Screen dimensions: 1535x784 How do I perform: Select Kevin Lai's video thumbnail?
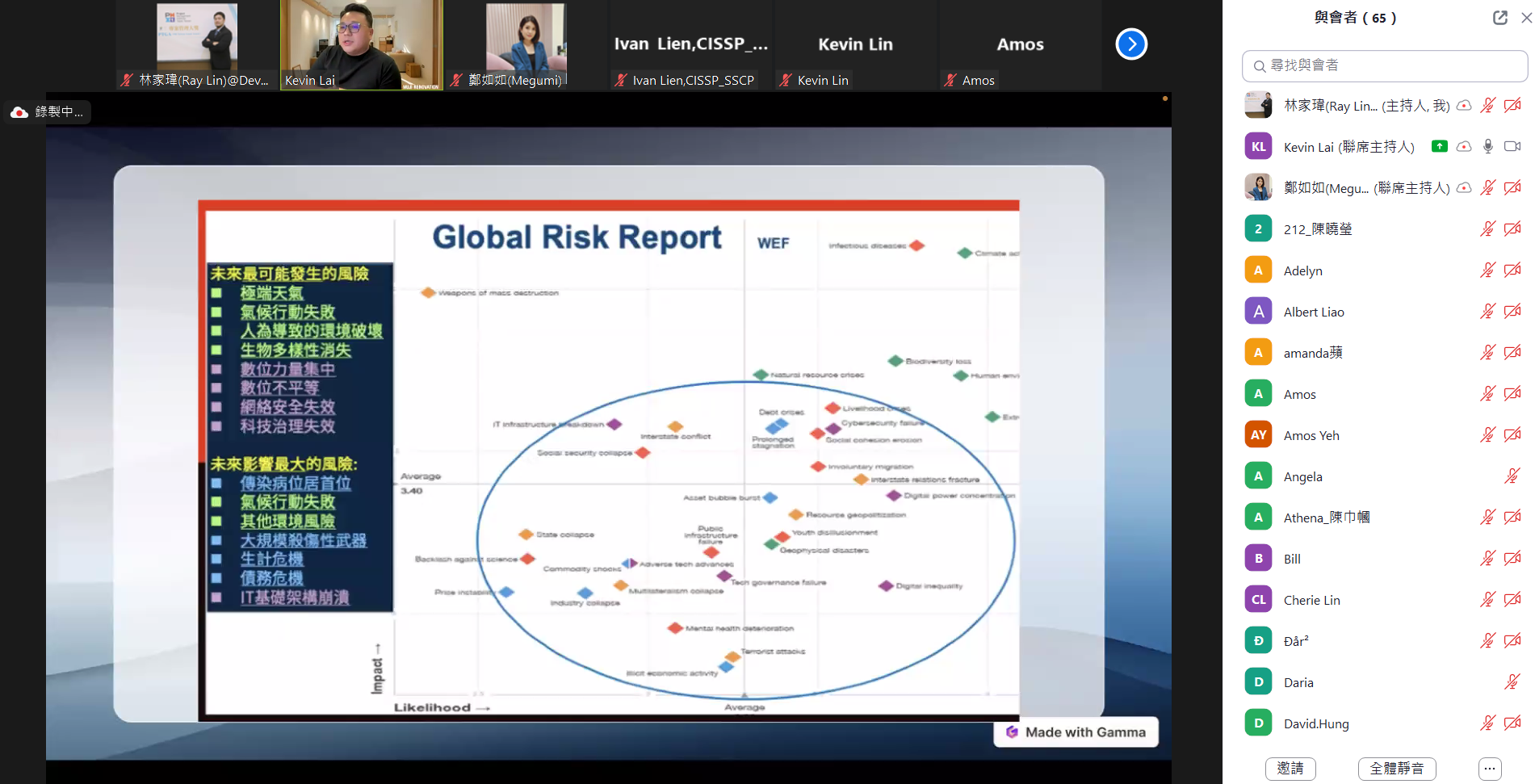(x=361, y=44)
